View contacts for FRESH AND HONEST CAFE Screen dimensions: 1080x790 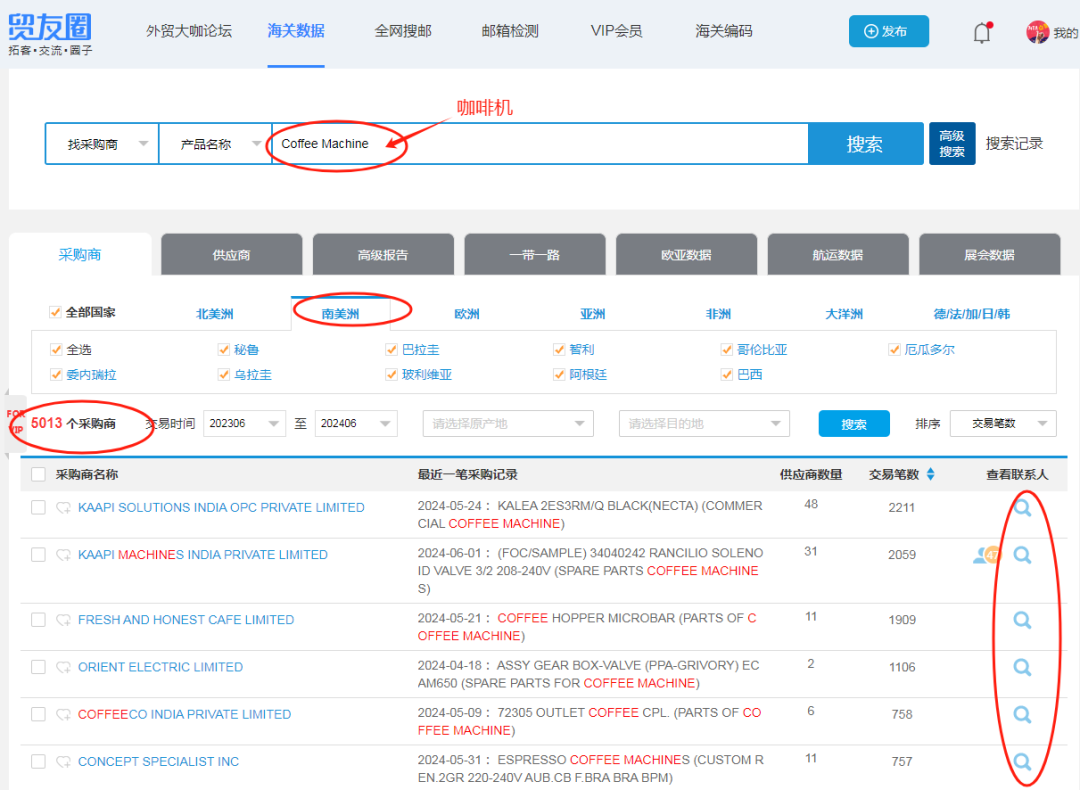coord(1021,620)
